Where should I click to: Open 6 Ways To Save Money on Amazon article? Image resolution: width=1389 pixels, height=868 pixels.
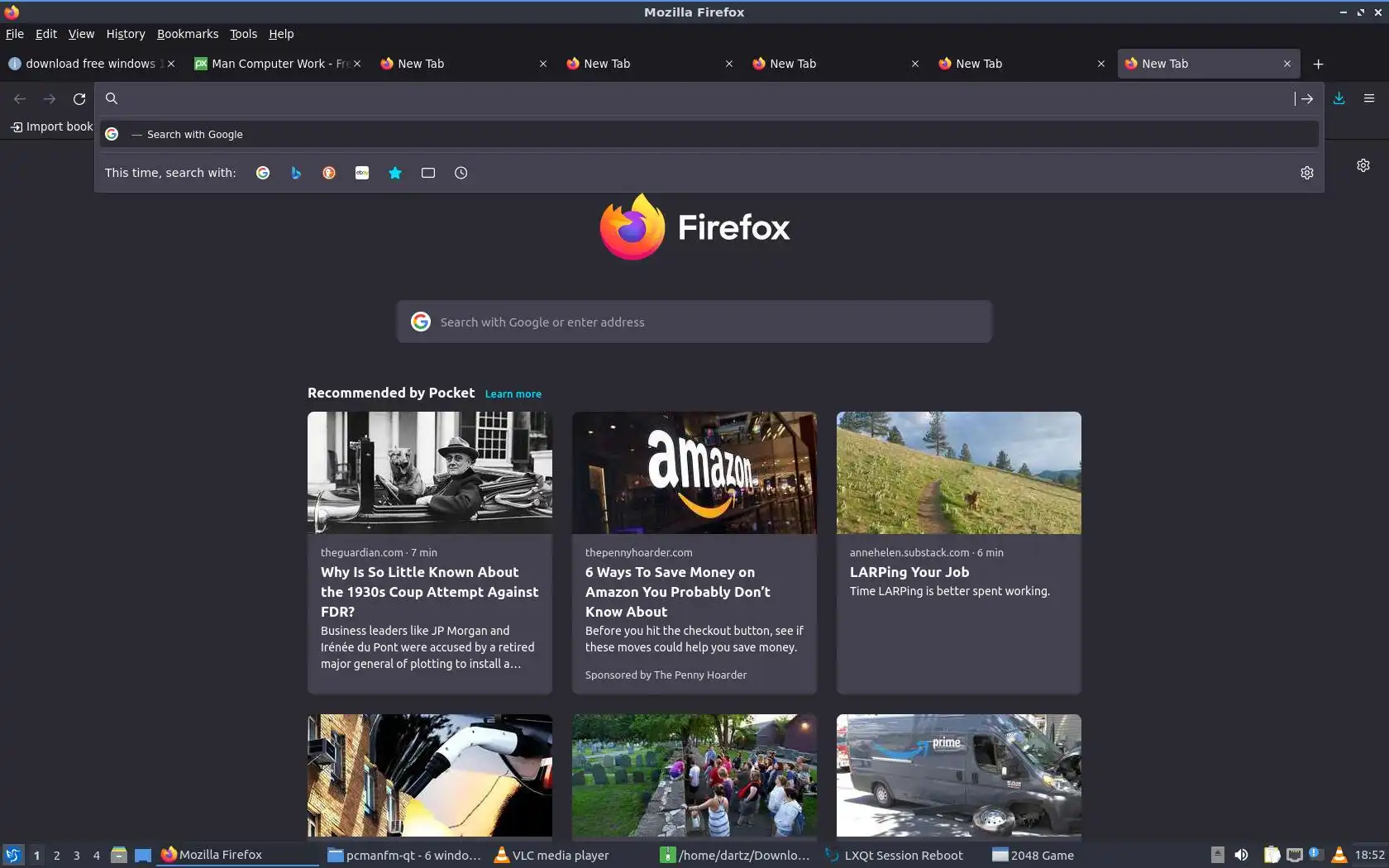click(x=678, y=592)
